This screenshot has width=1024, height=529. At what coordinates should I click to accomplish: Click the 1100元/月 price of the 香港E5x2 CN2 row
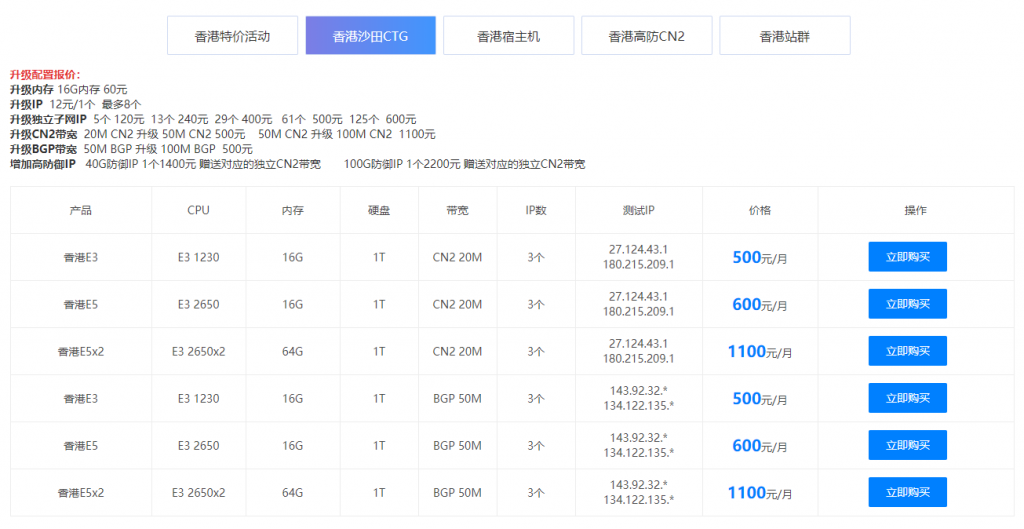click(760, 351)
